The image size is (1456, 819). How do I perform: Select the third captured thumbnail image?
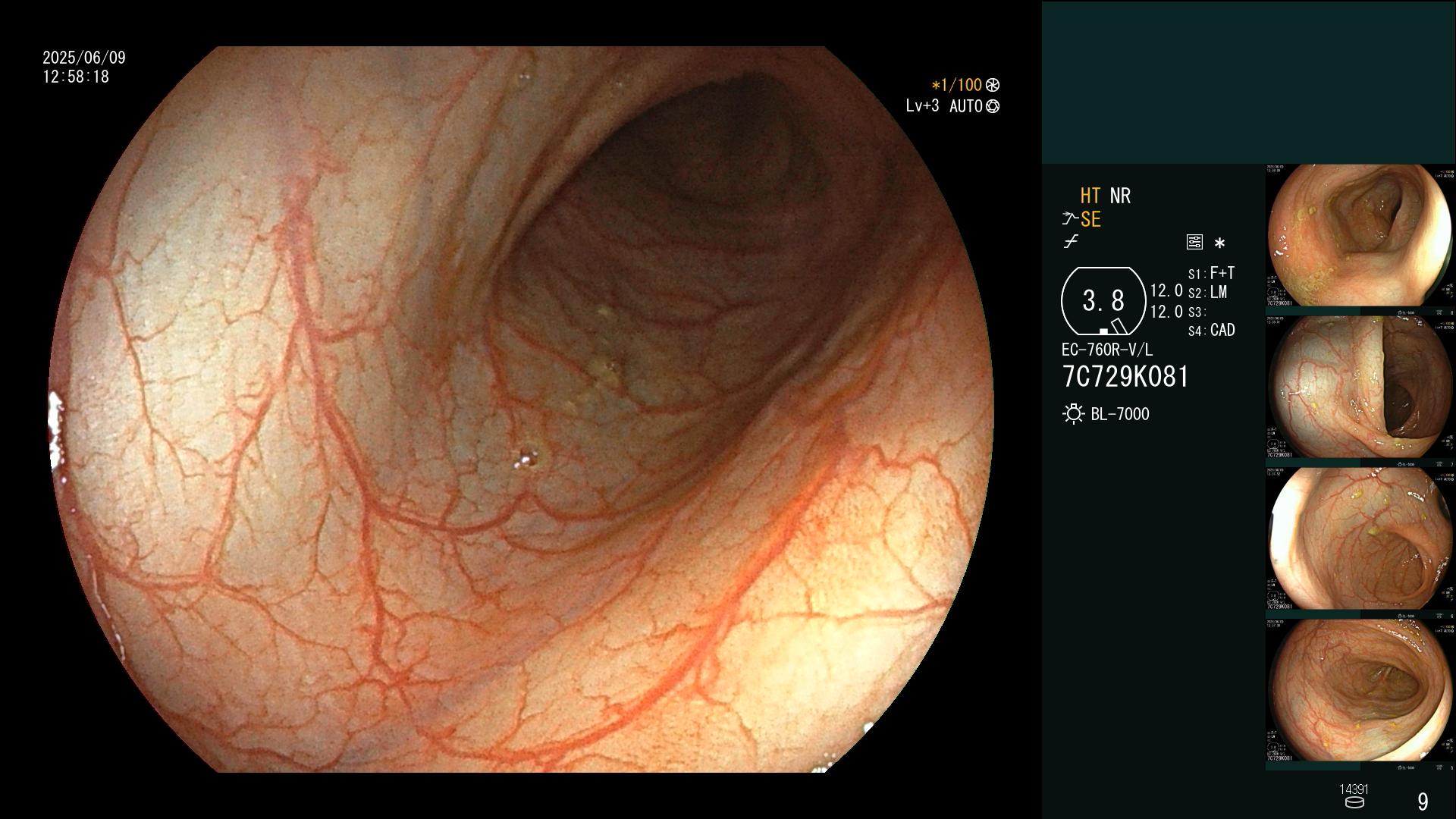(1360, 539)
